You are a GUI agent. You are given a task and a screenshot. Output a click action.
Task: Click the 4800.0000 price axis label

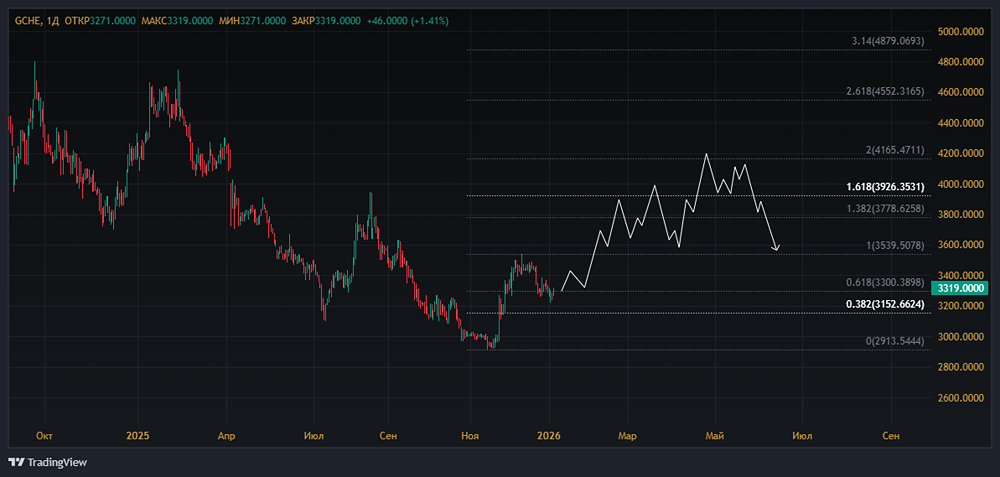[960, 62]
